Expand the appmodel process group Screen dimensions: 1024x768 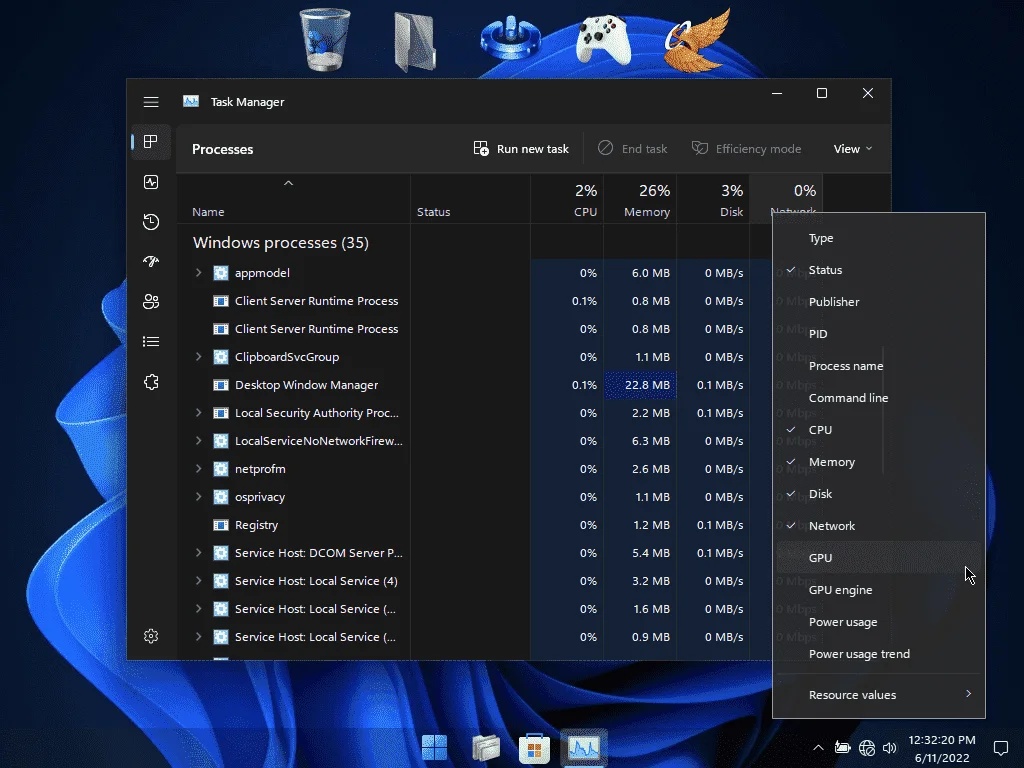[199, 273]
